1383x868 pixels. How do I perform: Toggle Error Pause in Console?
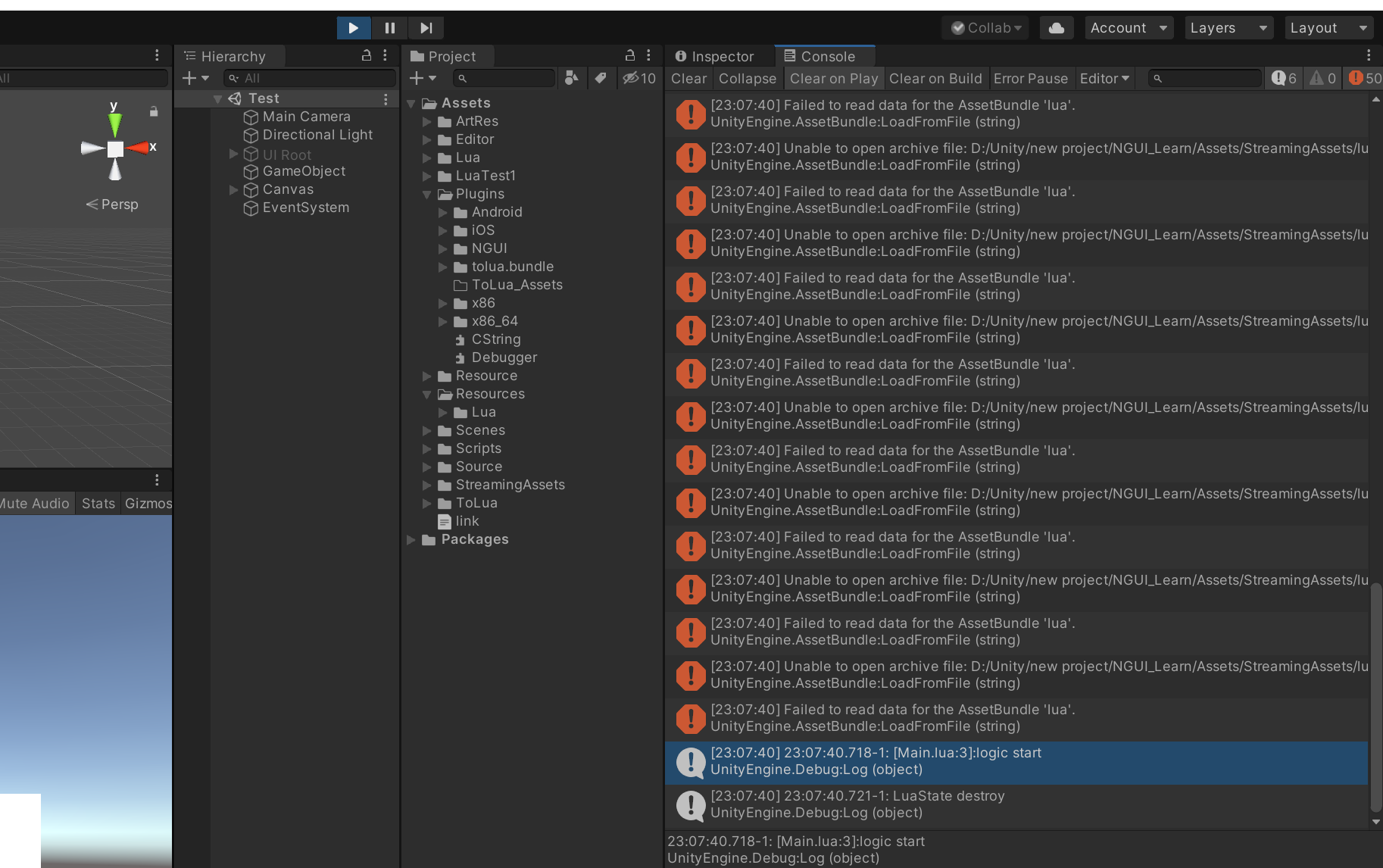(x=1030, y=78)
